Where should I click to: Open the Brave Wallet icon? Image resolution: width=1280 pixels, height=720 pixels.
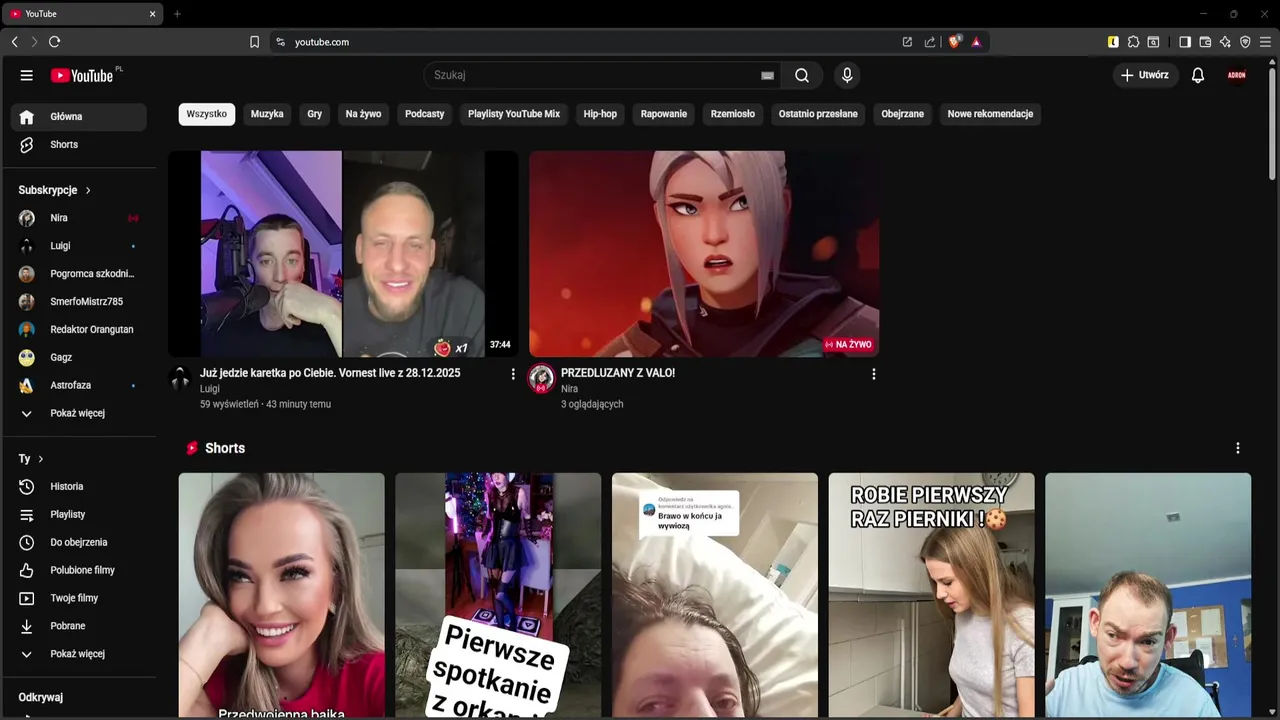1205,42
